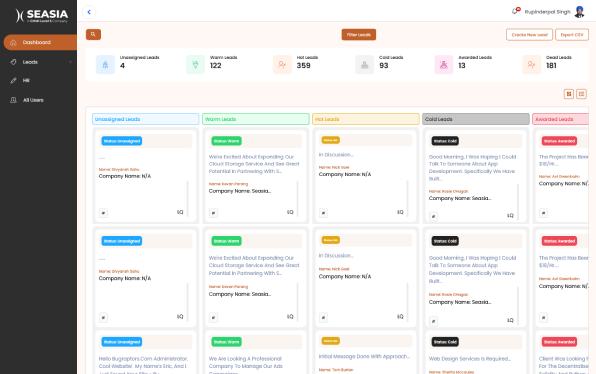Click LQ label on first Warm card

290,212
